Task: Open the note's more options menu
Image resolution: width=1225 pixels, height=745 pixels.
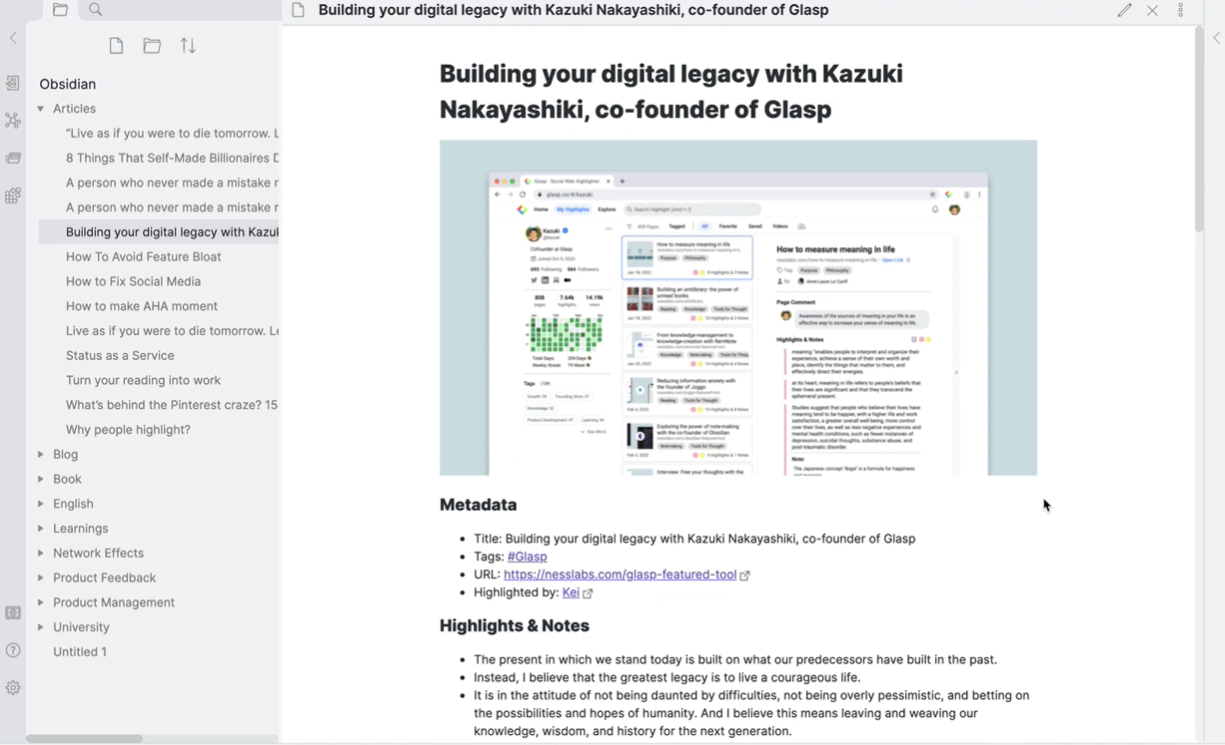Action: 1181,10
